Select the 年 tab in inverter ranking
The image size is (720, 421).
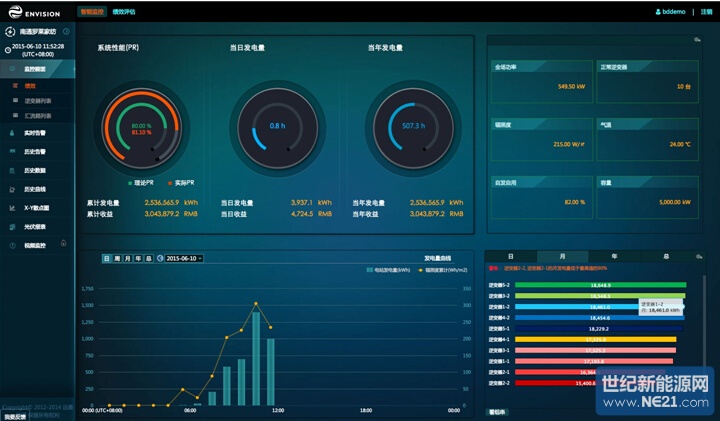coord(614,257)
